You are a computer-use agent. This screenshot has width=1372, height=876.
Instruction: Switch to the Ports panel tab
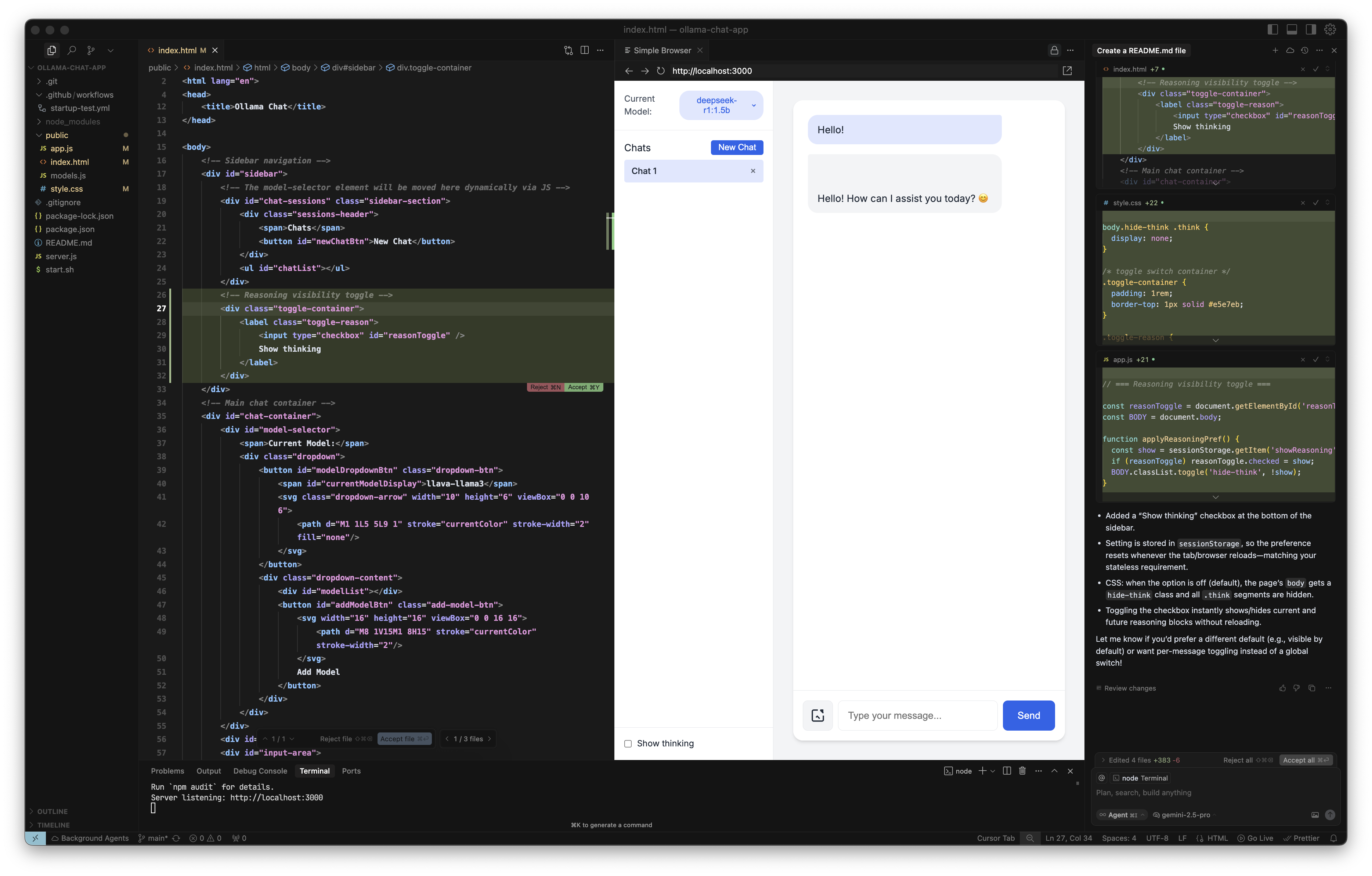pos(351,771)
